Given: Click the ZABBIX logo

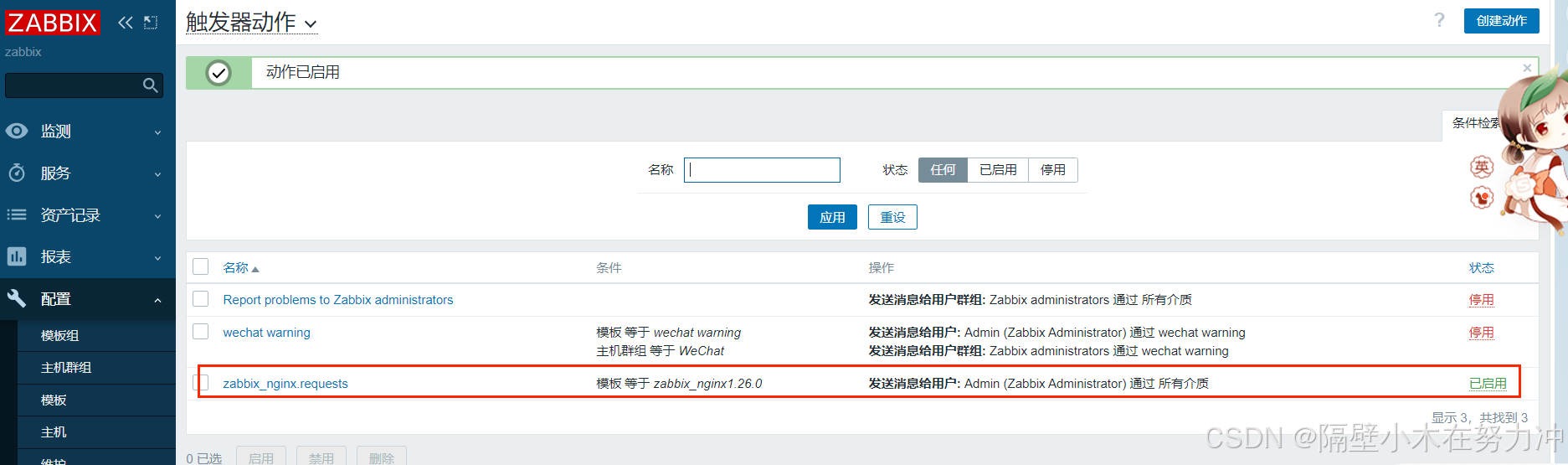Looking at the screenshot, I should [52, 22].
